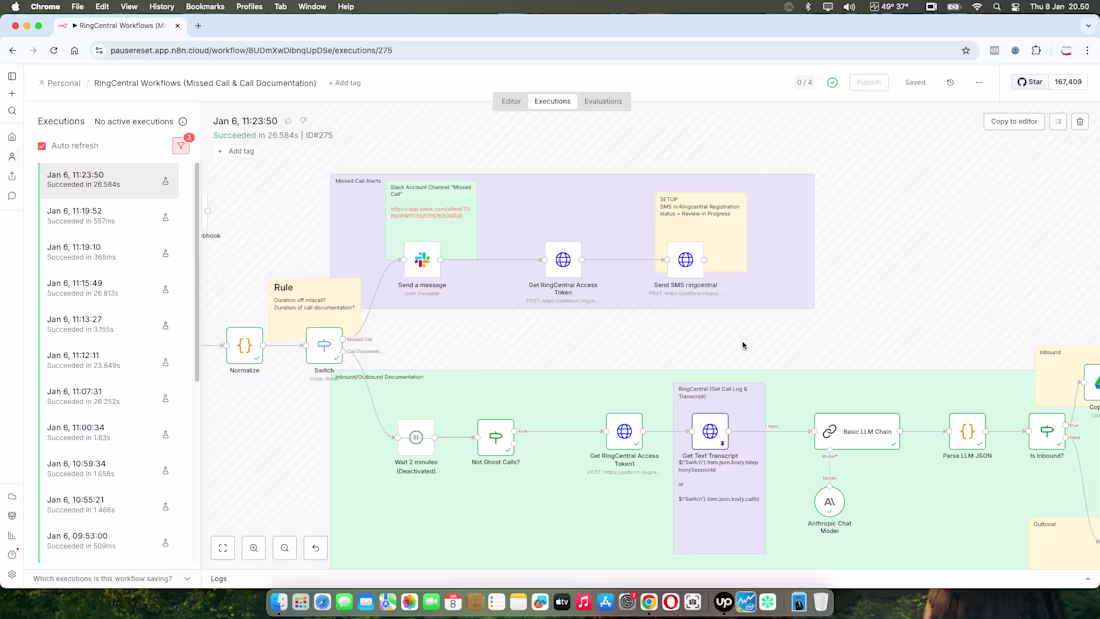The height and width of the screenshot is (619, 1100).
Task: Click Copy to editor button
Action: click(x=1014, y=121)
